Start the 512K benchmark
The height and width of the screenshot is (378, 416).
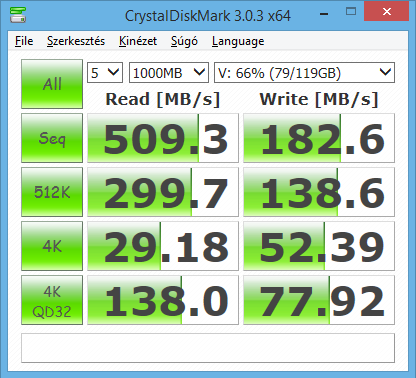pos(52,192)
